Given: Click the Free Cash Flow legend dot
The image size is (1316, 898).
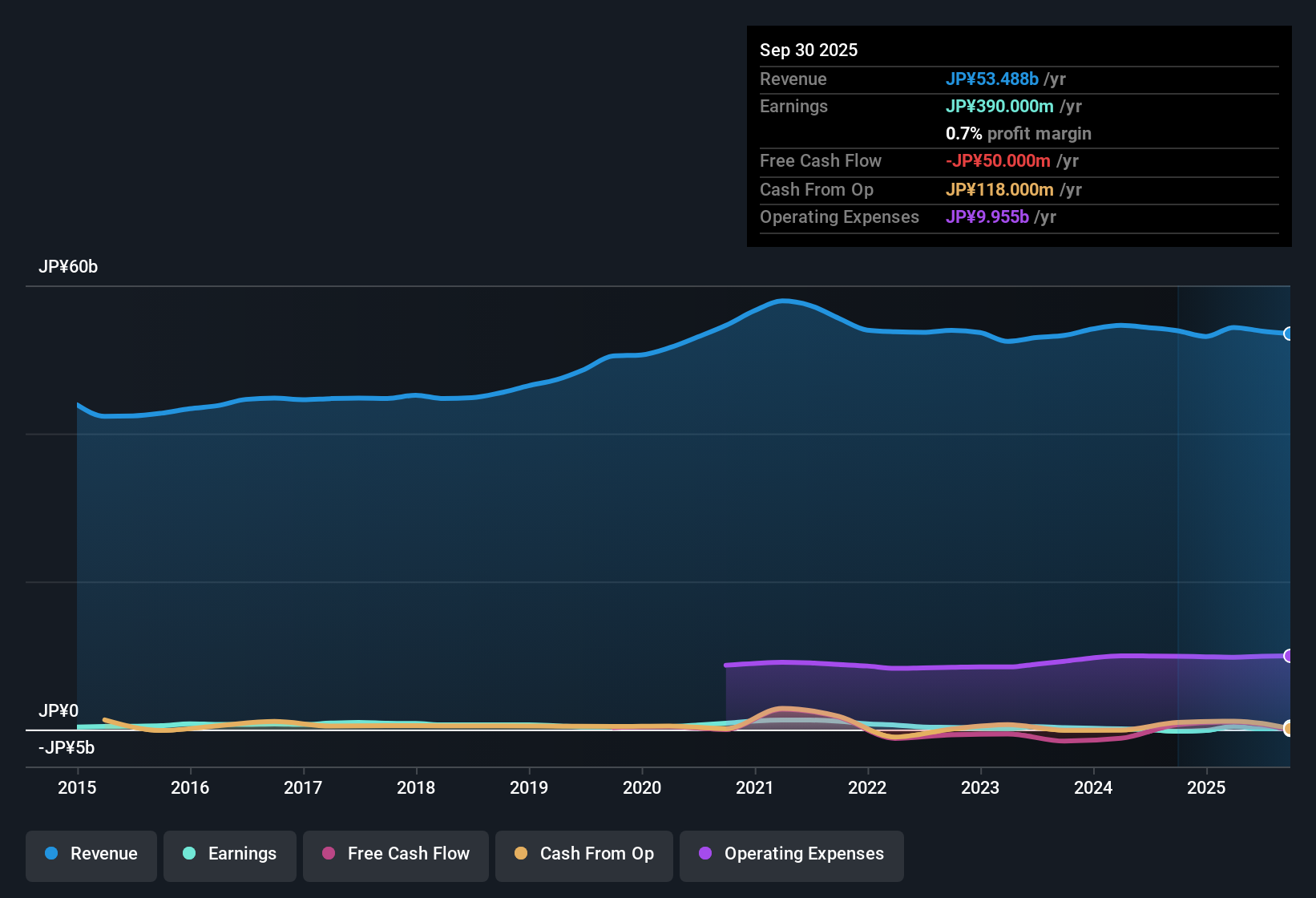Looking at the screenshot, I should [x=327, y=854].
